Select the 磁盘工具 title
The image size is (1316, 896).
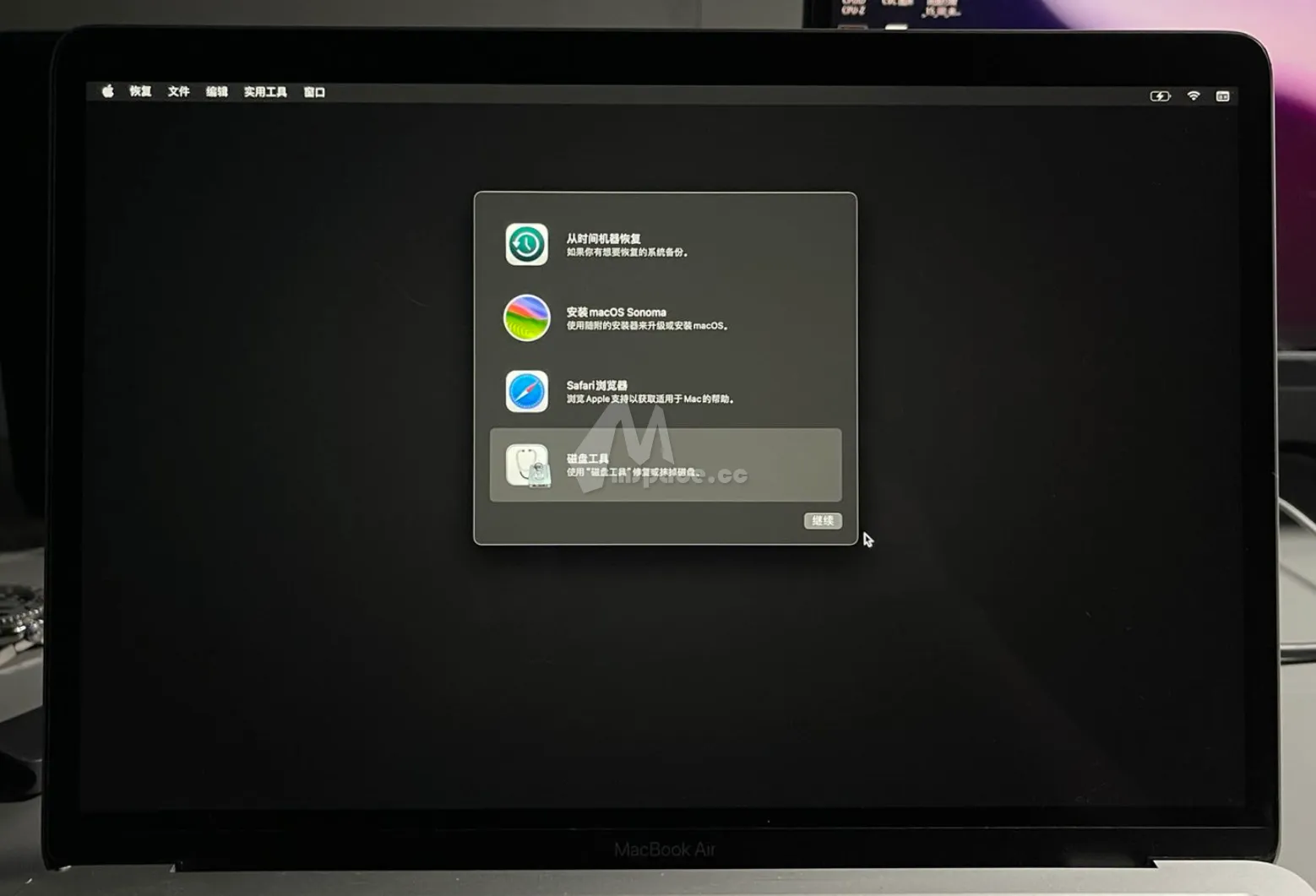click(587, 459)
